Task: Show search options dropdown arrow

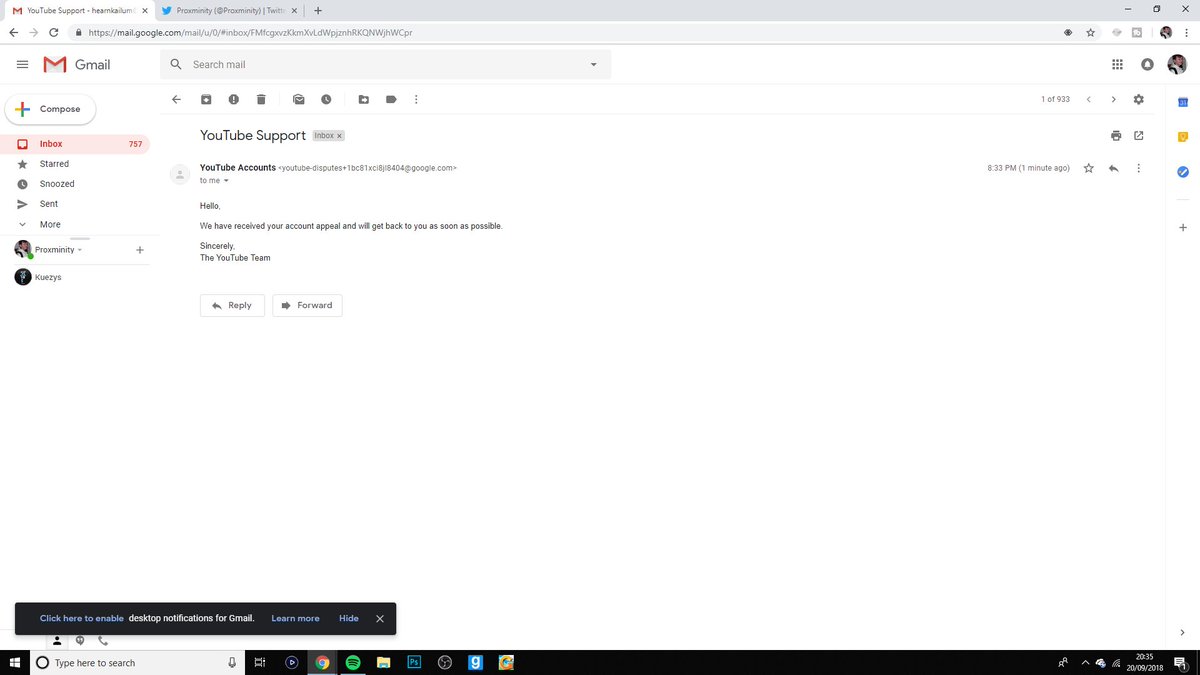Action: [x=593, y=65]
